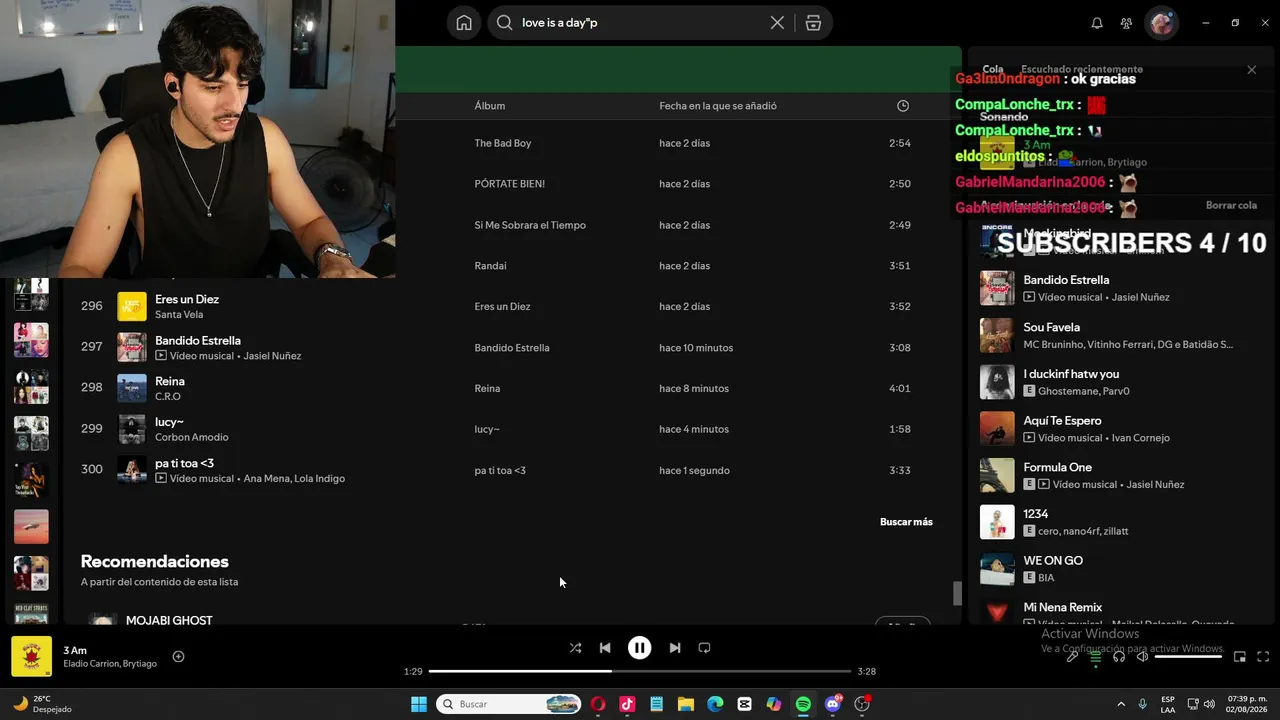Click Borrar cola to clear the queue

click(x=1231, y=206)
